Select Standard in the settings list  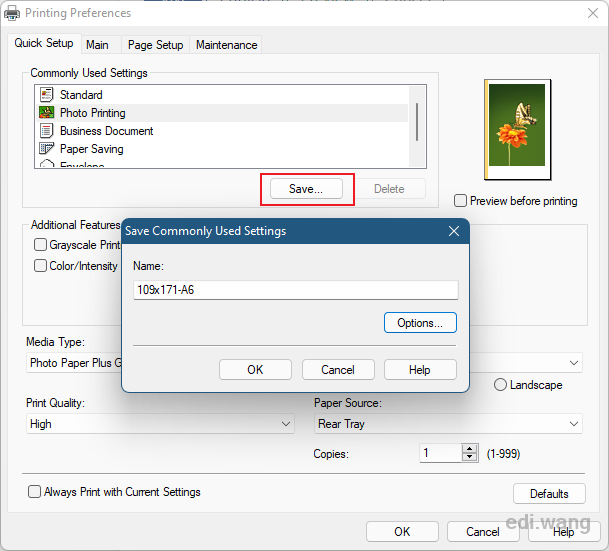point(222,95)
